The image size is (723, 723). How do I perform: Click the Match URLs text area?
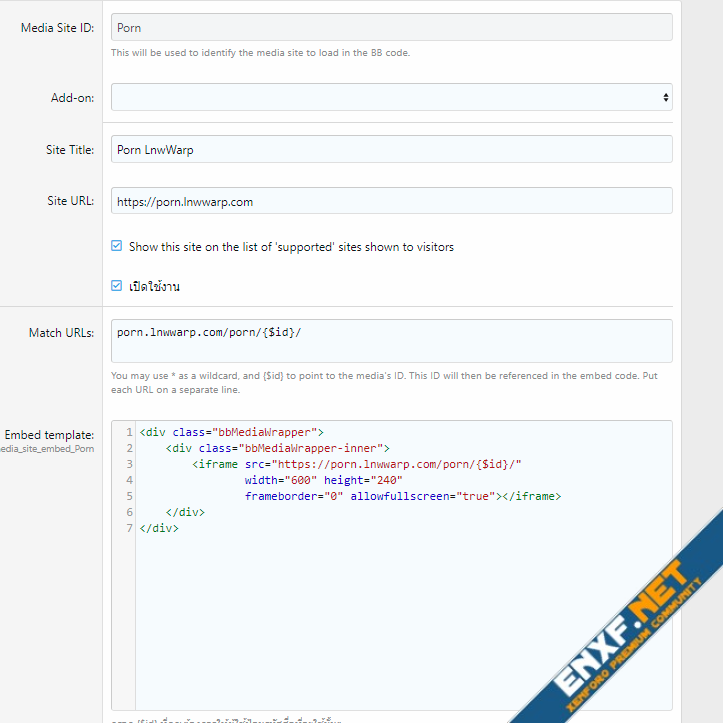click(x=391, y=341)
